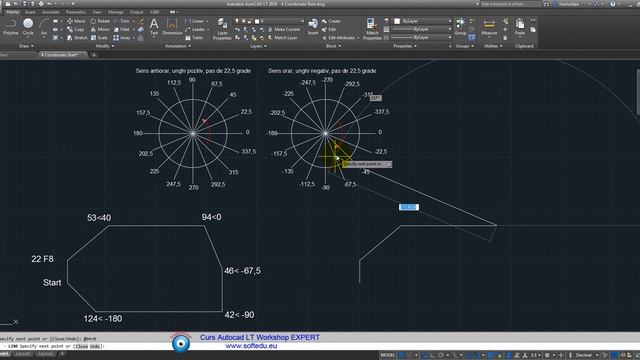
Task: Expand the Layers panel
Action: click(258, 46)
